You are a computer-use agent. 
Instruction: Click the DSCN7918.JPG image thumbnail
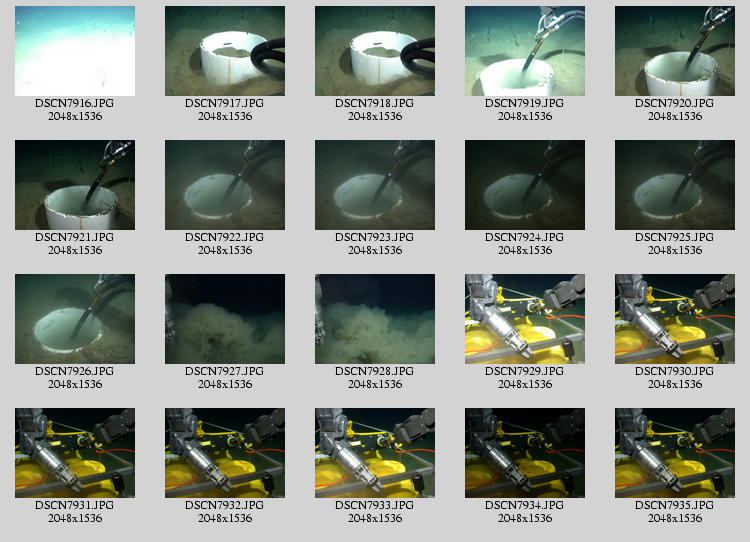coord(375,51)
